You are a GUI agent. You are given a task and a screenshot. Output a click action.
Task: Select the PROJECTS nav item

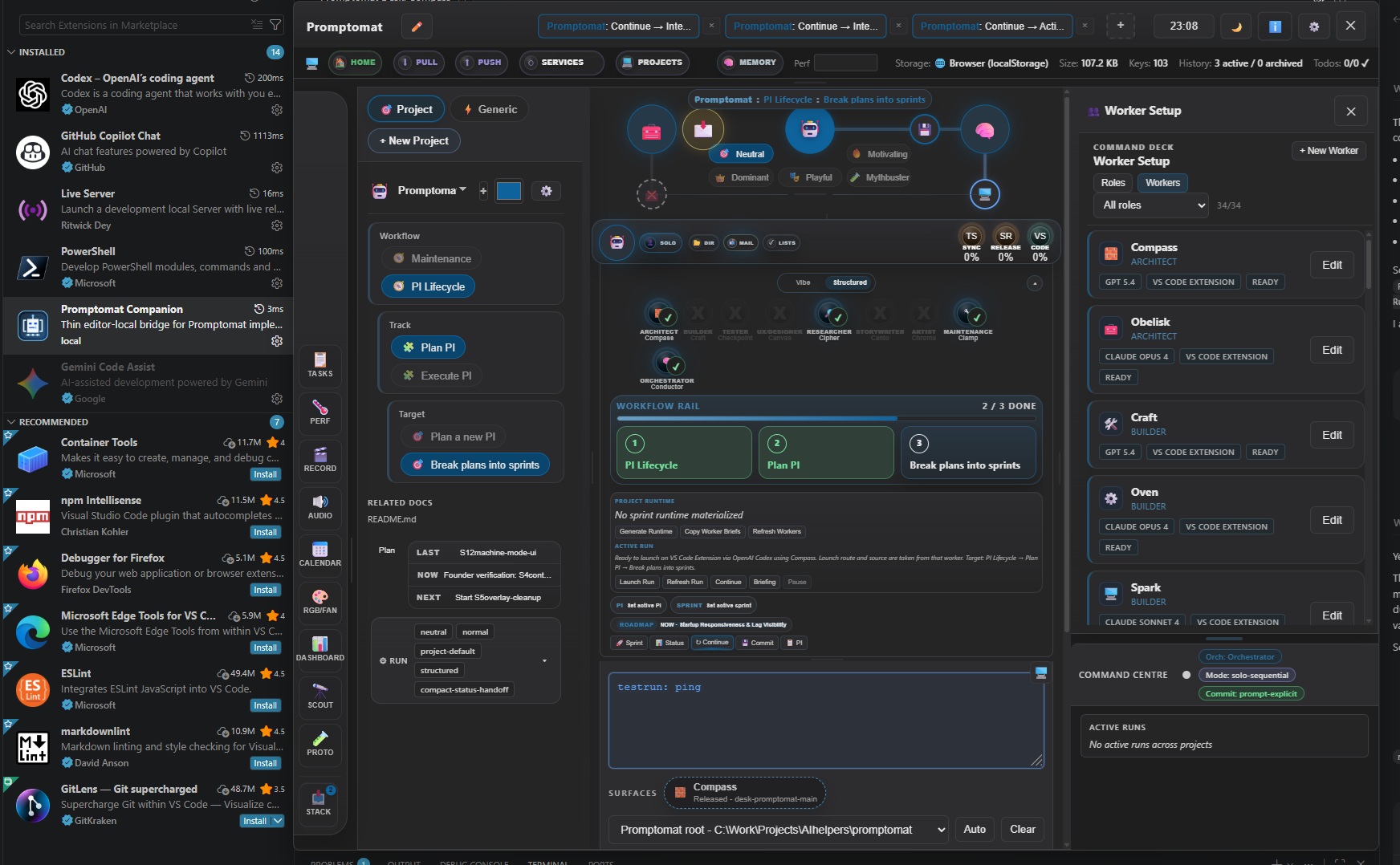pyautogui.click(x=652, y=63)
